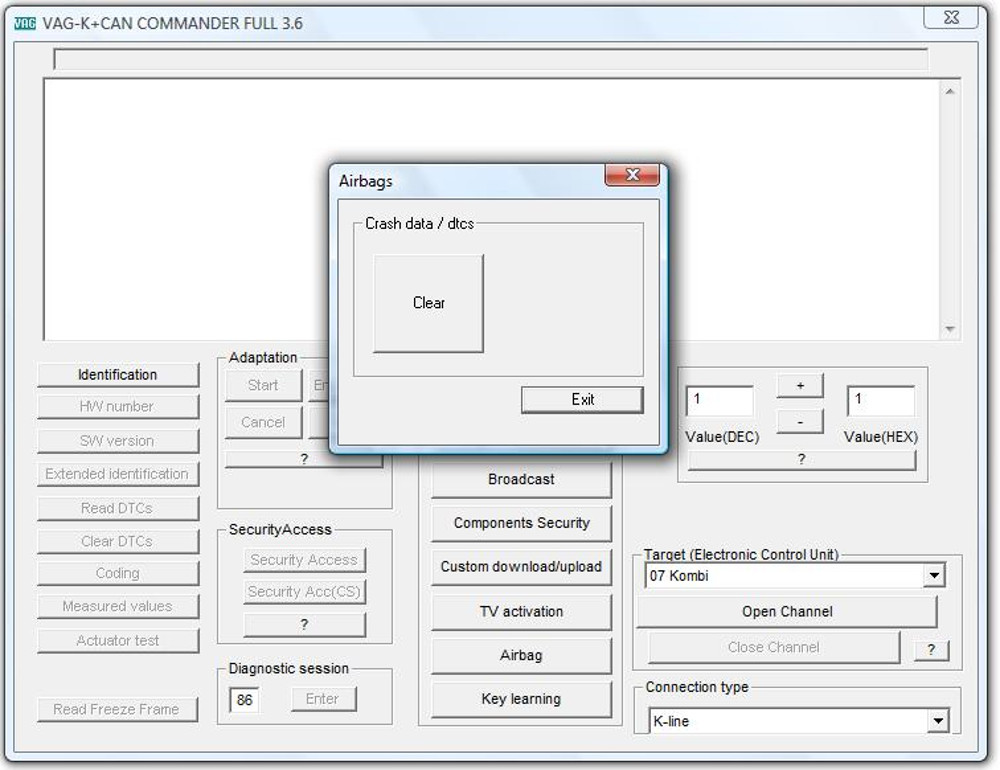
Task: Expand the Target ECU dropdown
Action: 934,575
